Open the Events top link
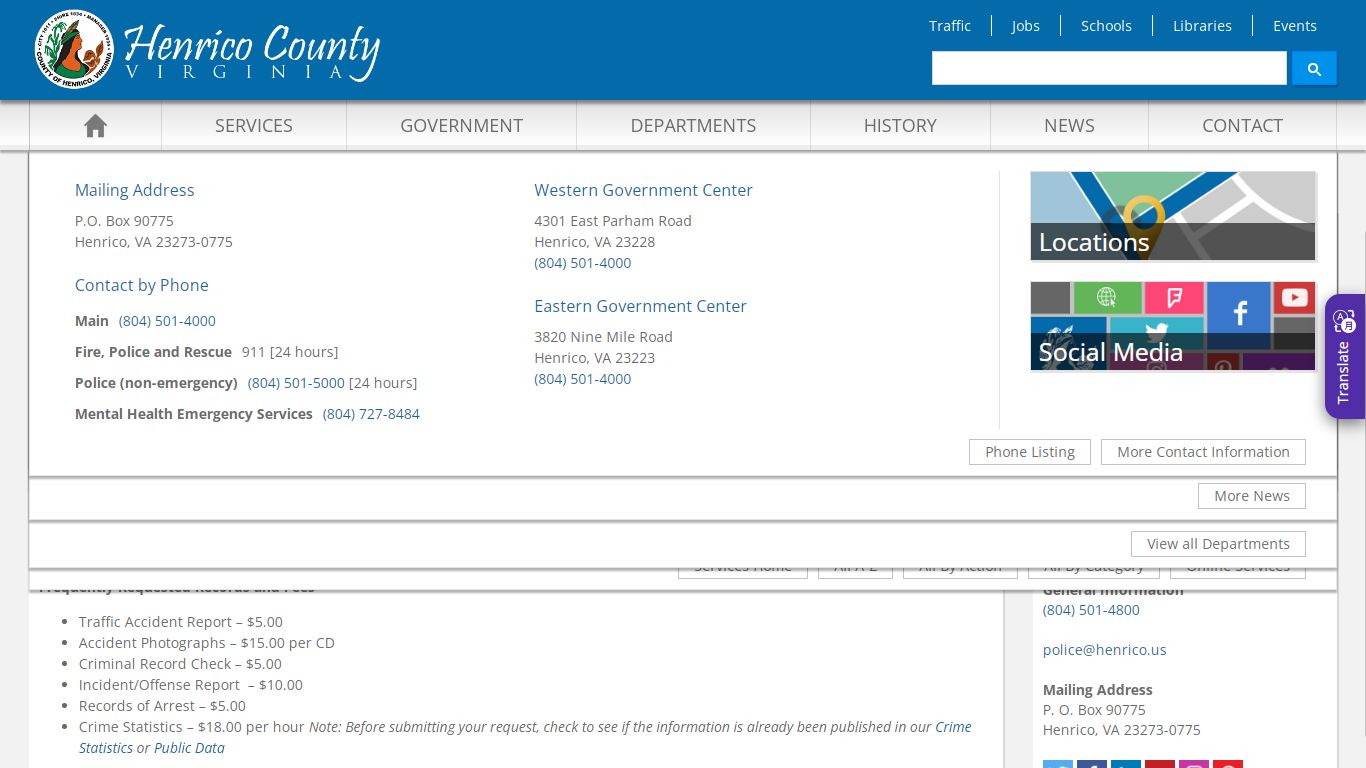Image resolution: width=1366 pixels, height=768 pixels. [x=1295, y=26]
